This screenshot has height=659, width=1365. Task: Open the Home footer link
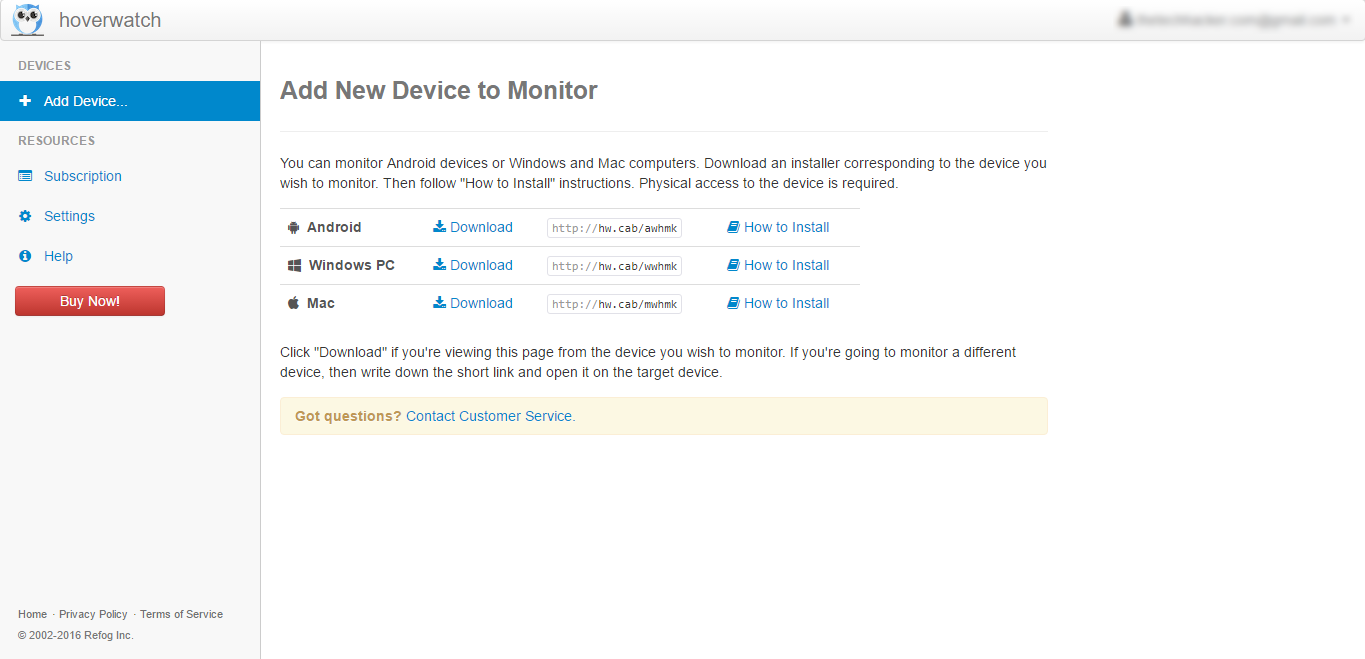click(32, 614)
